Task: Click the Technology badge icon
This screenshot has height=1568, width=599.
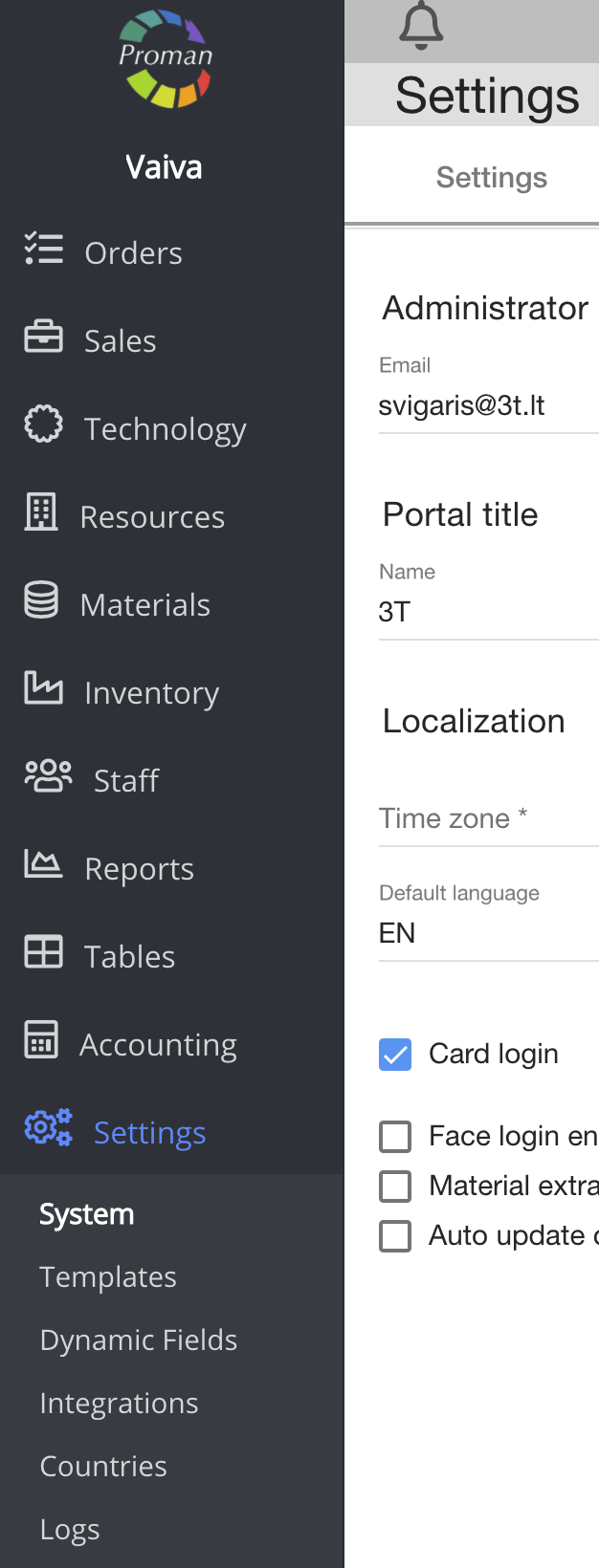Action: [x=44, y=425]
